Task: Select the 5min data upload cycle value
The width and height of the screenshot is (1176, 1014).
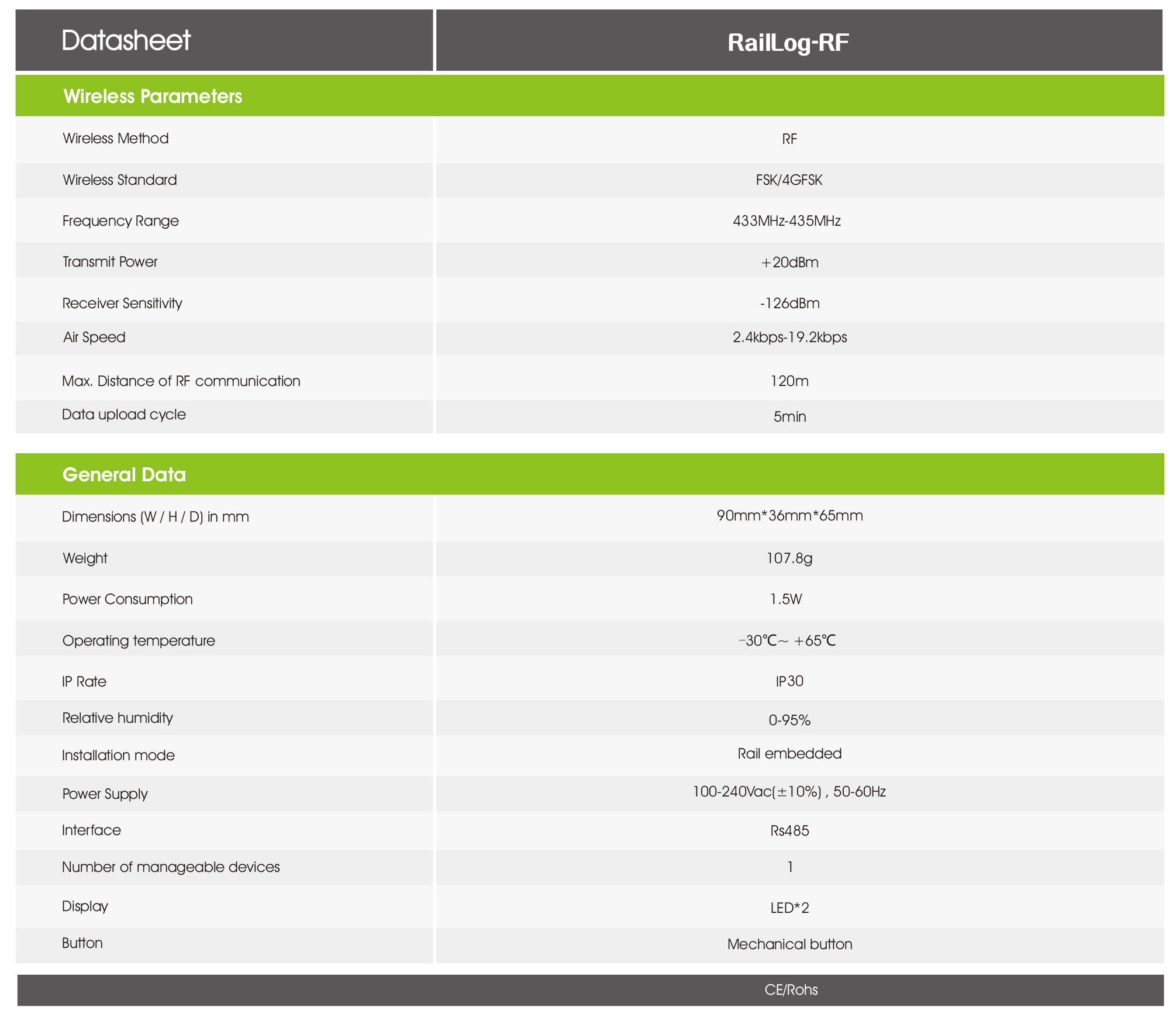Action: 789,417
